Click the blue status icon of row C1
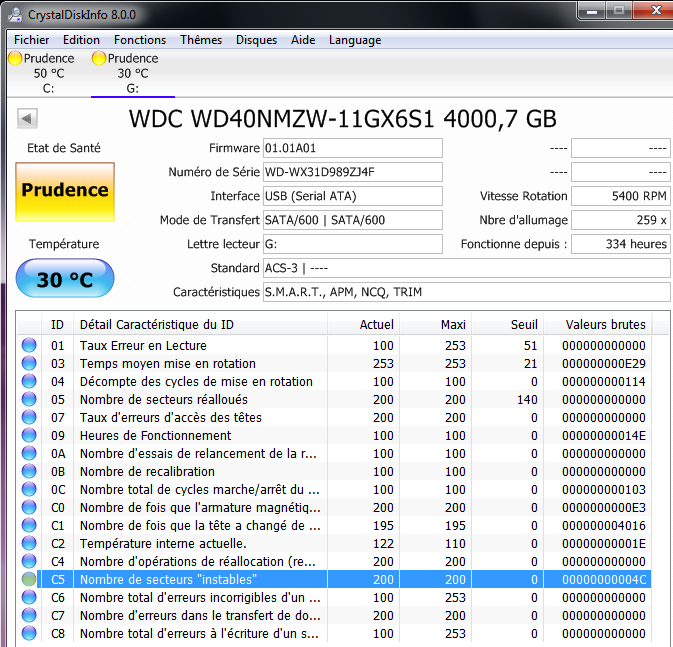673x647 pixels. coord(29,525)
